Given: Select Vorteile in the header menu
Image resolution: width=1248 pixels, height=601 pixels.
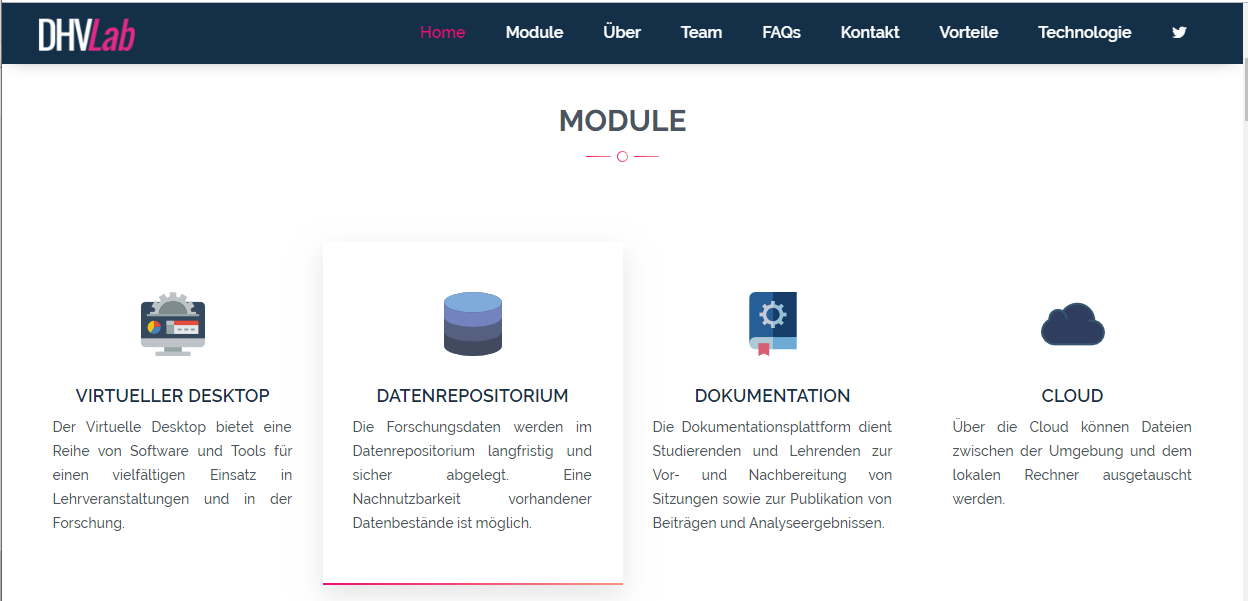Looking at the screenshot, I should (x=968, y=32).
